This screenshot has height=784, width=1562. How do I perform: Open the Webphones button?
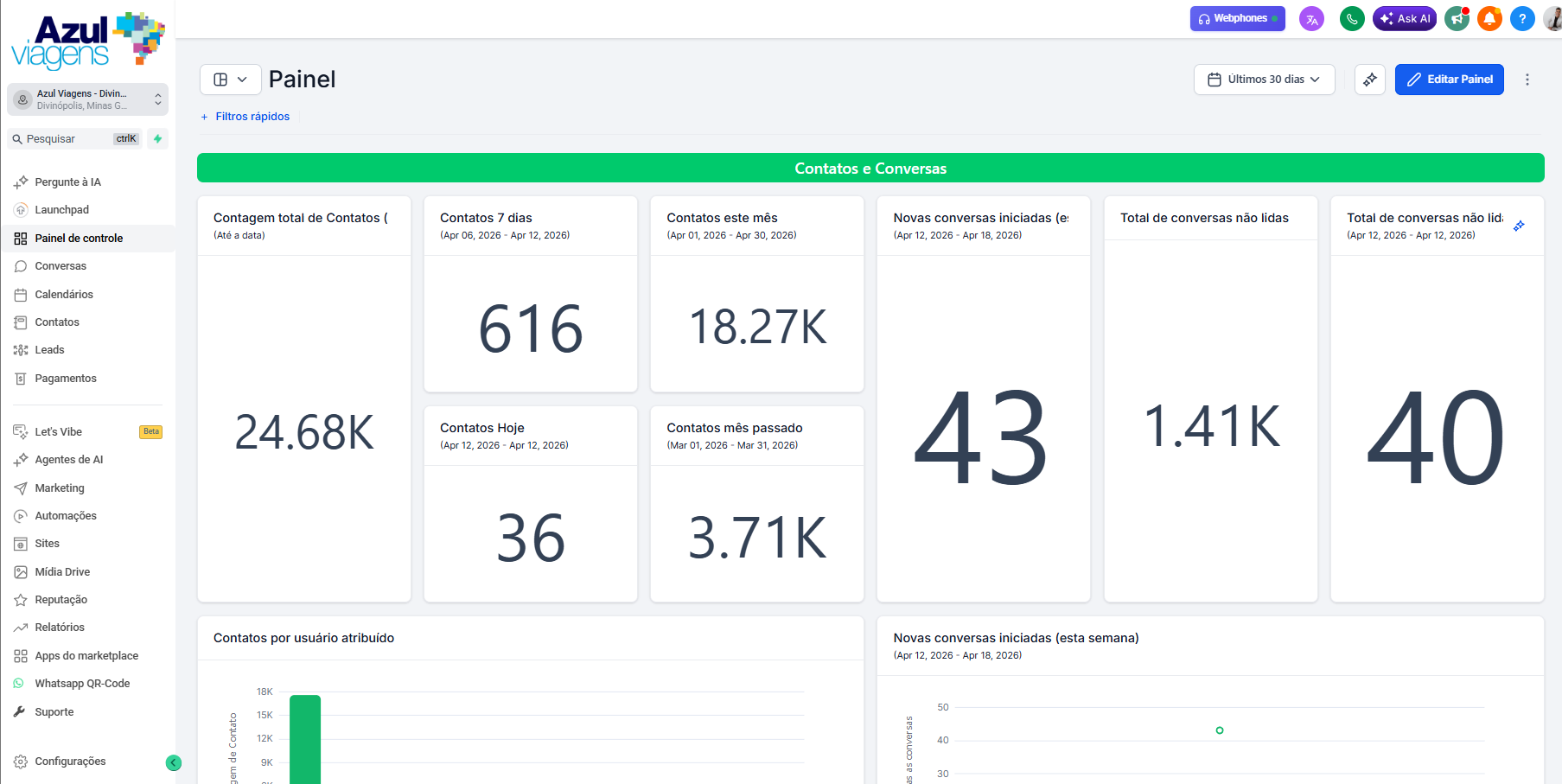click(x=1237, y=18)
